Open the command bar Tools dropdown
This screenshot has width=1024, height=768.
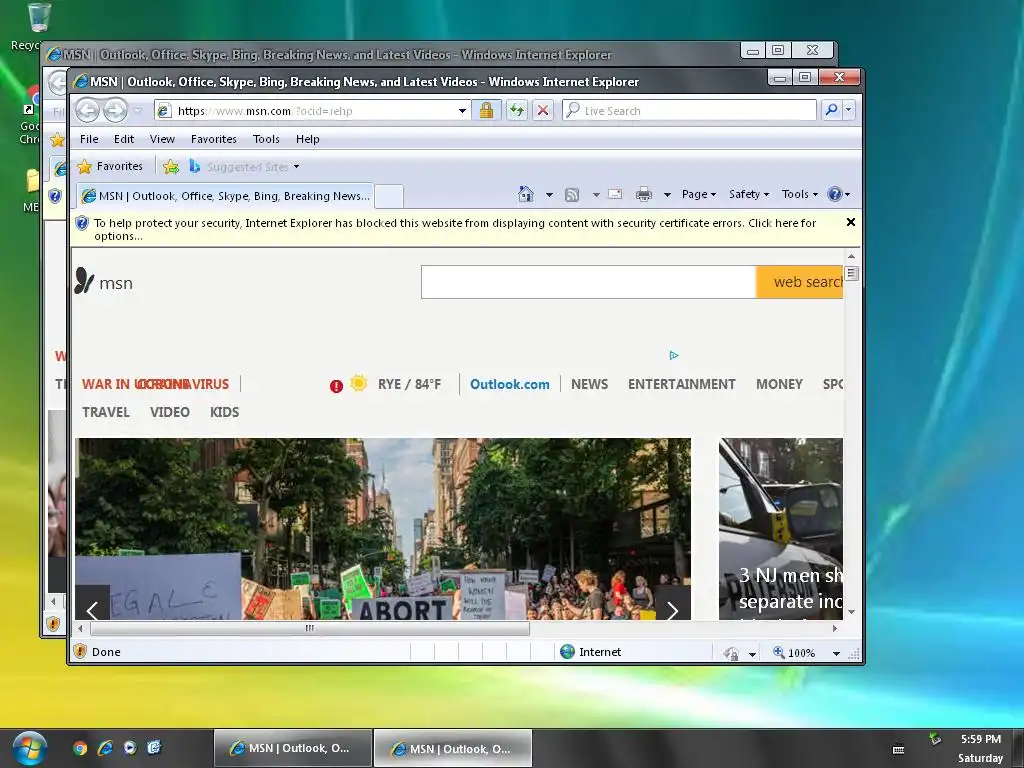[x=799, y=194]
